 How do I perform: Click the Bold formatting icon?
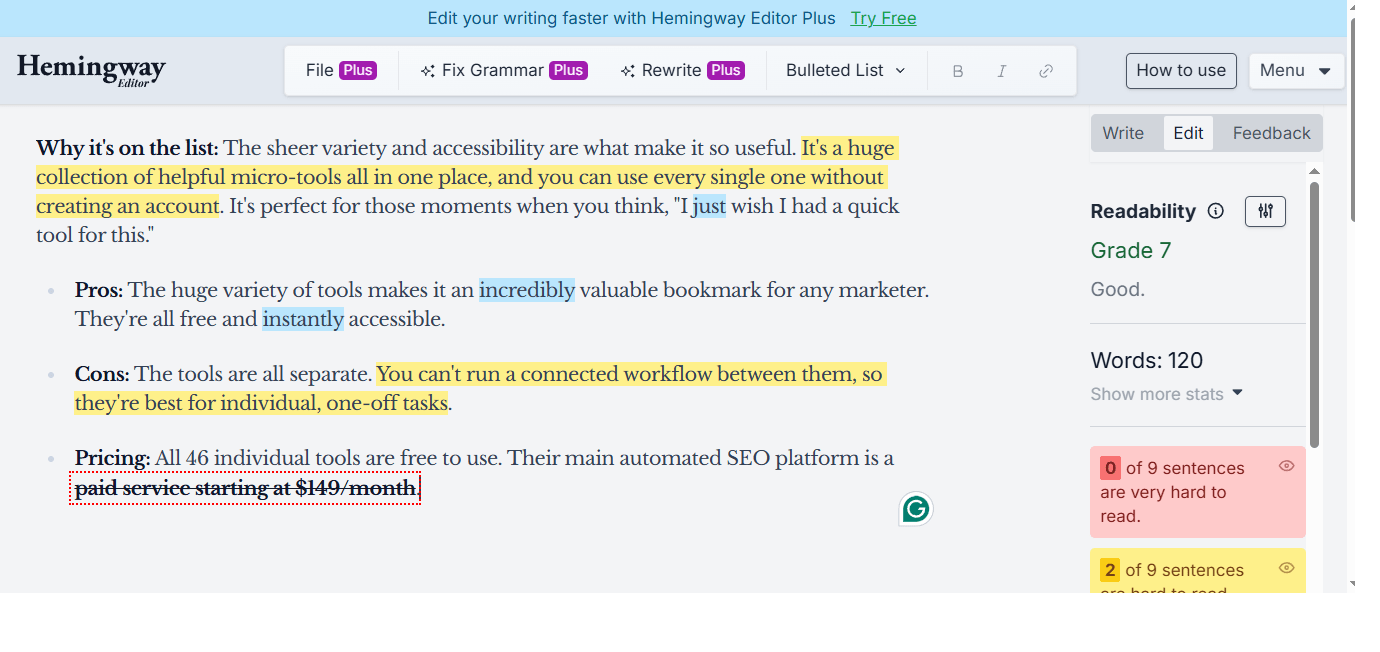pos(958,71)
